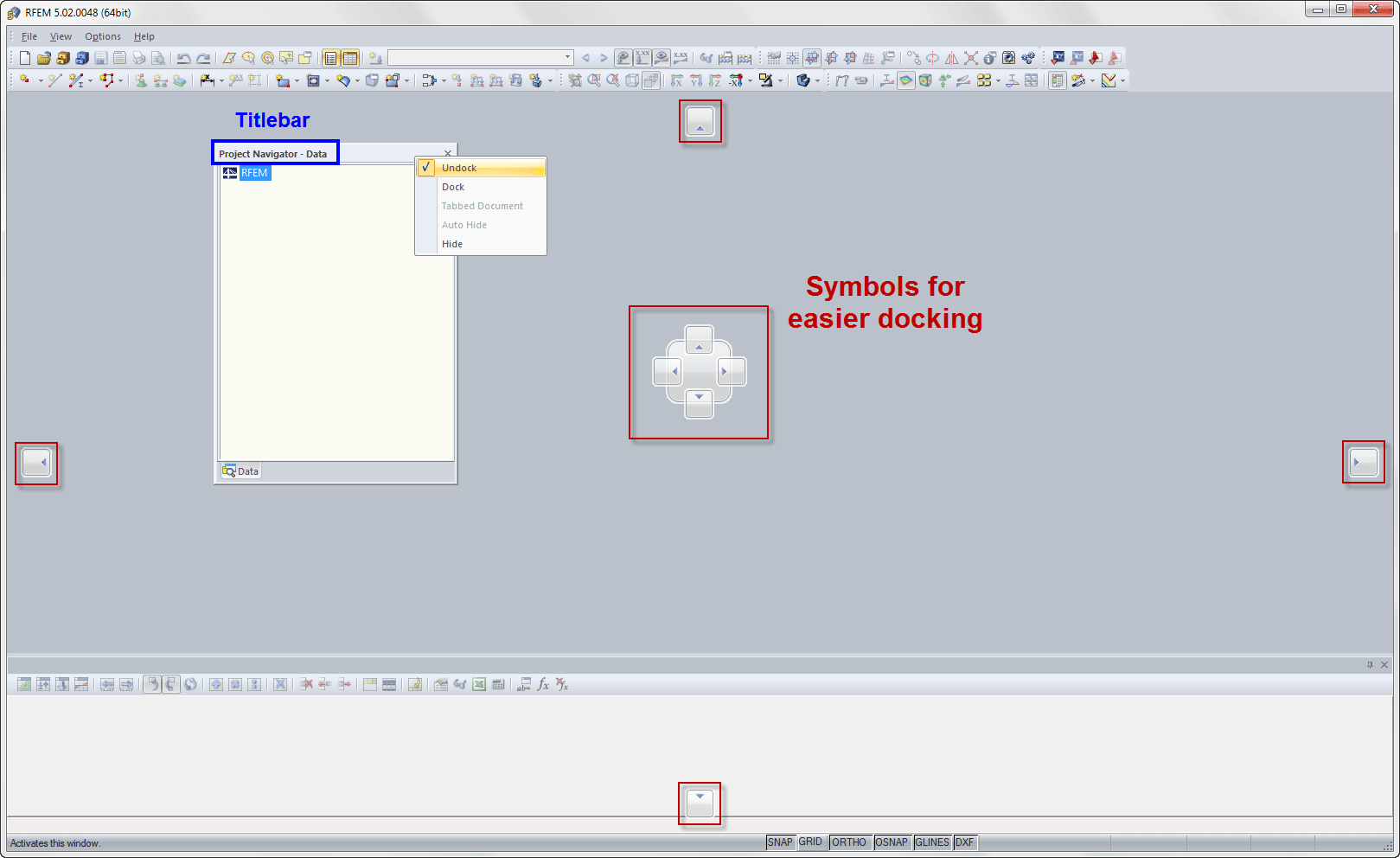Click the Print icon in top toolbar
Screen dimensions: 1400x858
click(x=139, y=58)
